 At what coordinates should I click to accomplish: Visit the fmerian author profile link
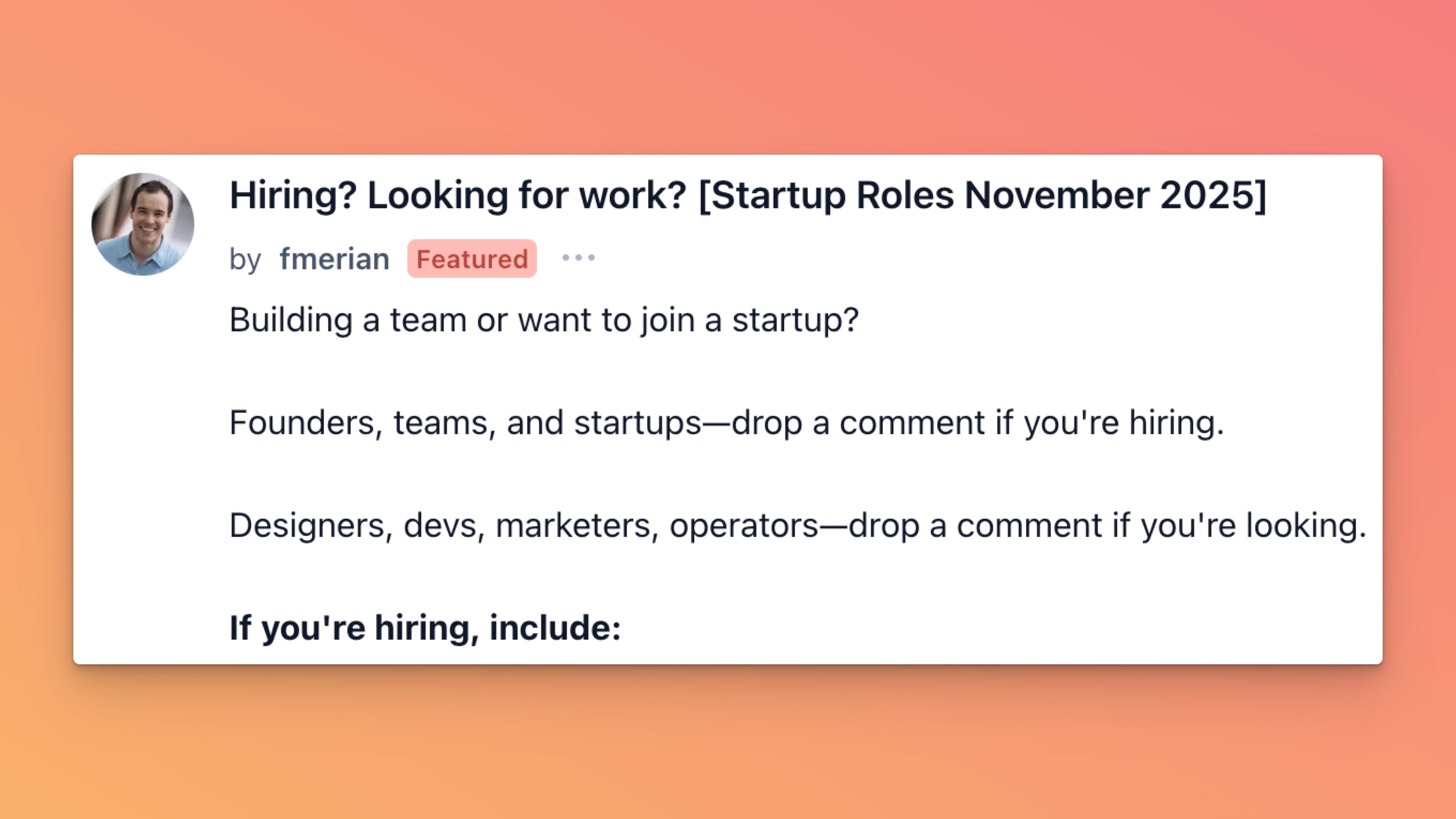[x=334, y=259]
